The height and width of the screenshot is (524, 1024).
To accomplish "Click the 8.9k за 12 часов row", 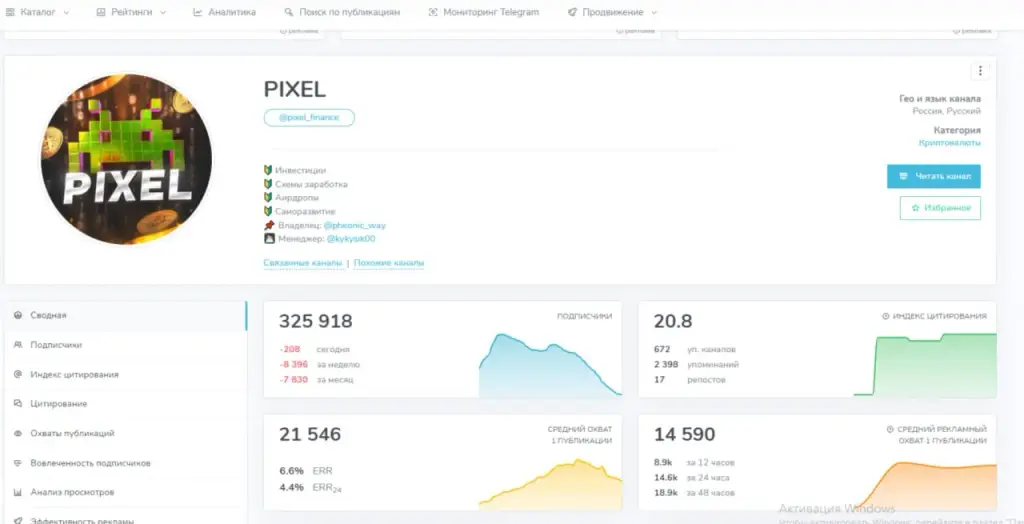I will (694, 463).
